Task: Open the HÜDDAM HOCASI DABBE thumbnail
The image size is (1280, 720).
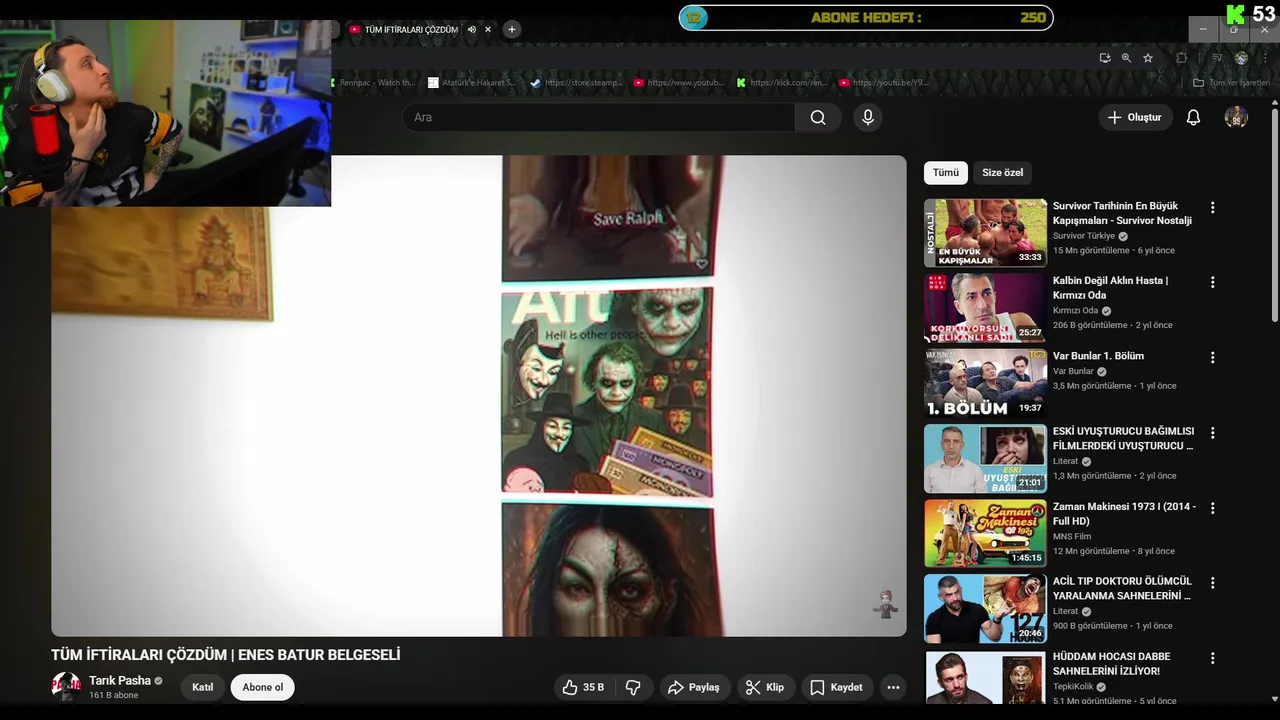Action: 985,676
